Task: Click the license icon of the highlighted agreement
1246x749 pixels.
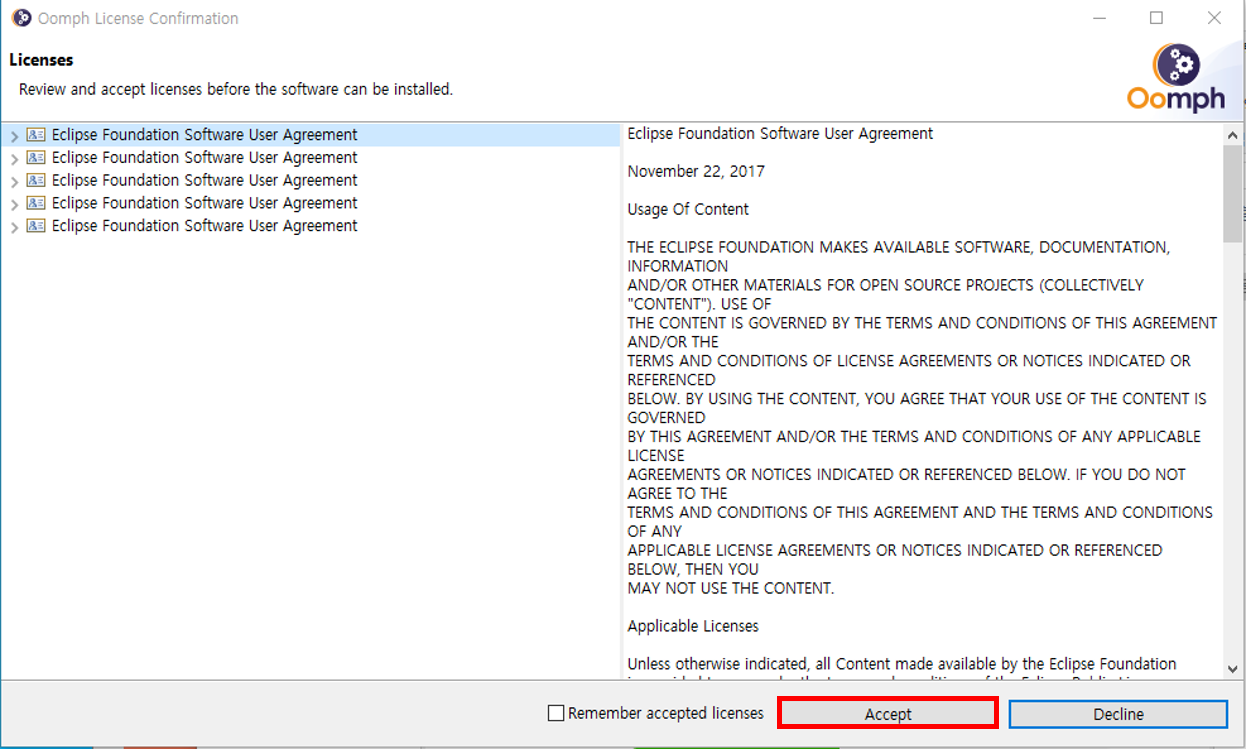Action: point(36,134)
